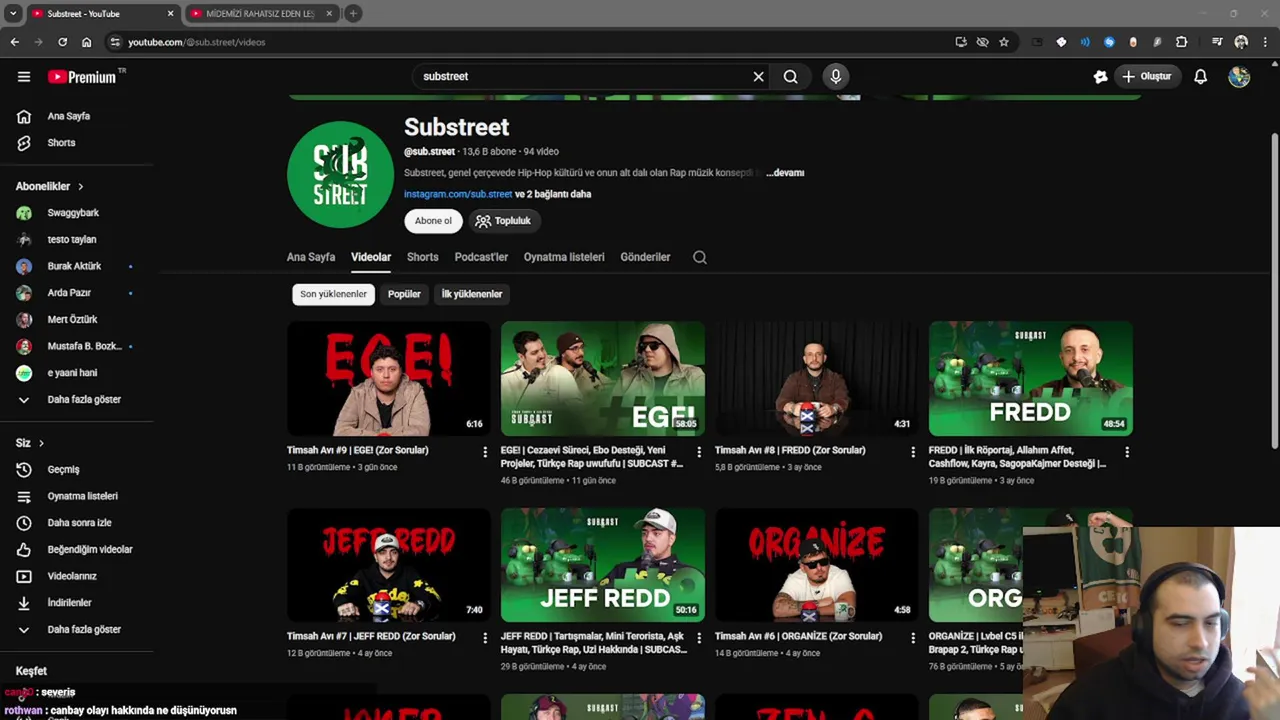
Task: Open Daha sonra izle in the sidebar
Action: click(77, 522)
